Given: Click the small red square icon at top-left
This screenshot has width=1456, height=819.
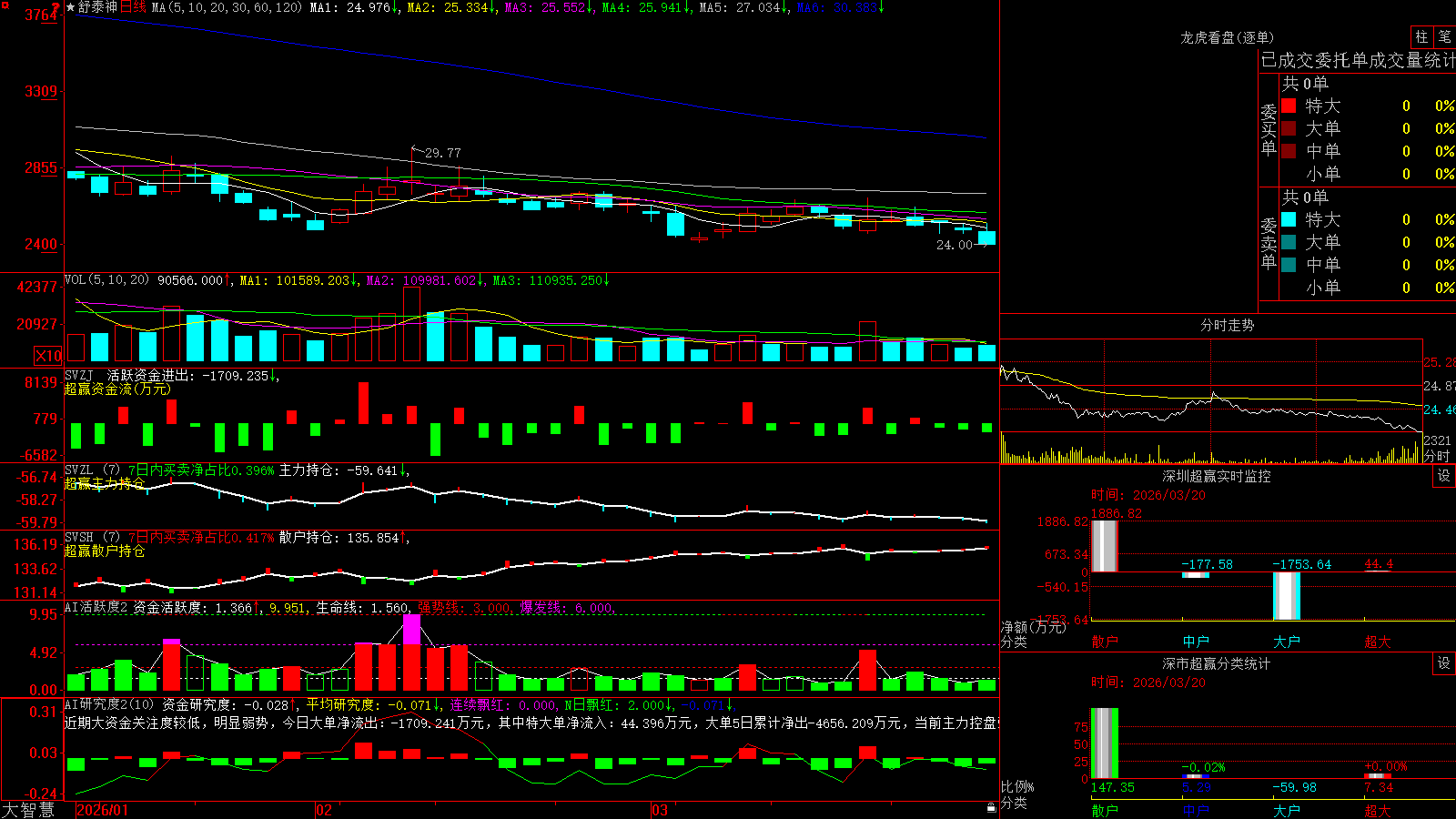Looking at the screenshot, I should pos(4,4).
